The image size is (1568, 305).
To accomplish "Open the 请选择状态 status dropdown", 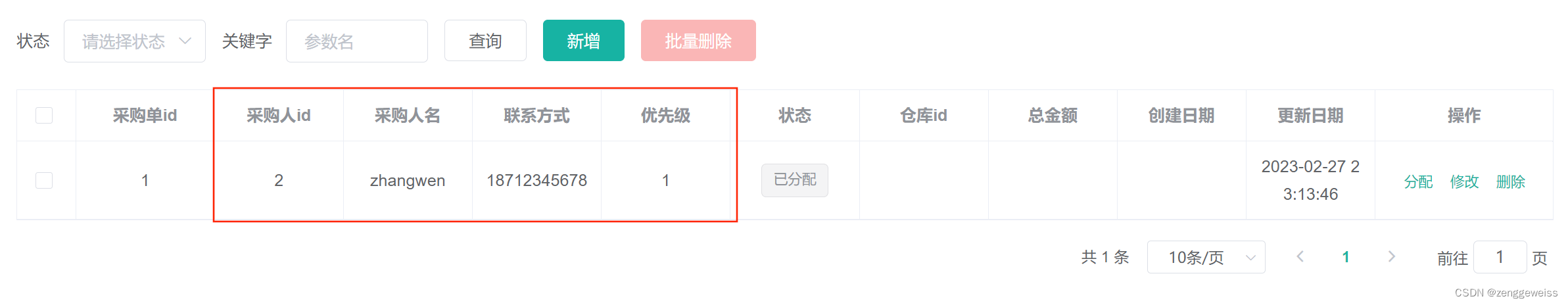I will (x=135, y=41).
